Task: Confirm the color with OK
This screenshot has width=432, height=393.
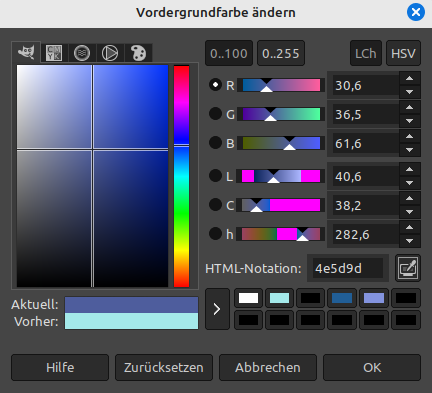Action: click(372, 368)
